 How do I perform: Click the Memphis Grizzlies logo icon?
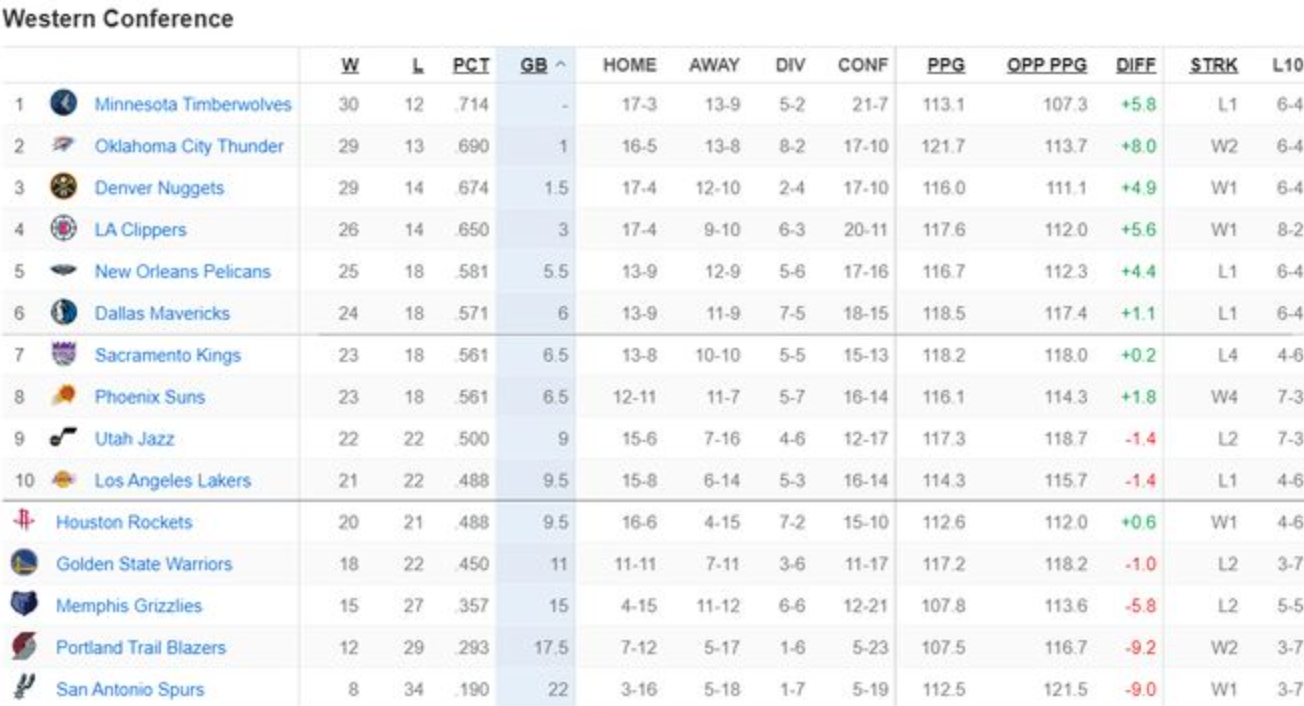click(24, 605)
